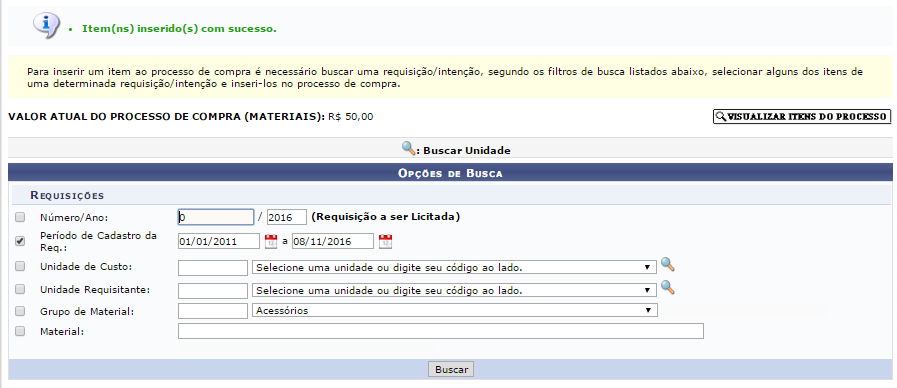
Task: Search unit via Unidade de Custo magnifier
Action: pyautogui.click(x=667, y=264)
